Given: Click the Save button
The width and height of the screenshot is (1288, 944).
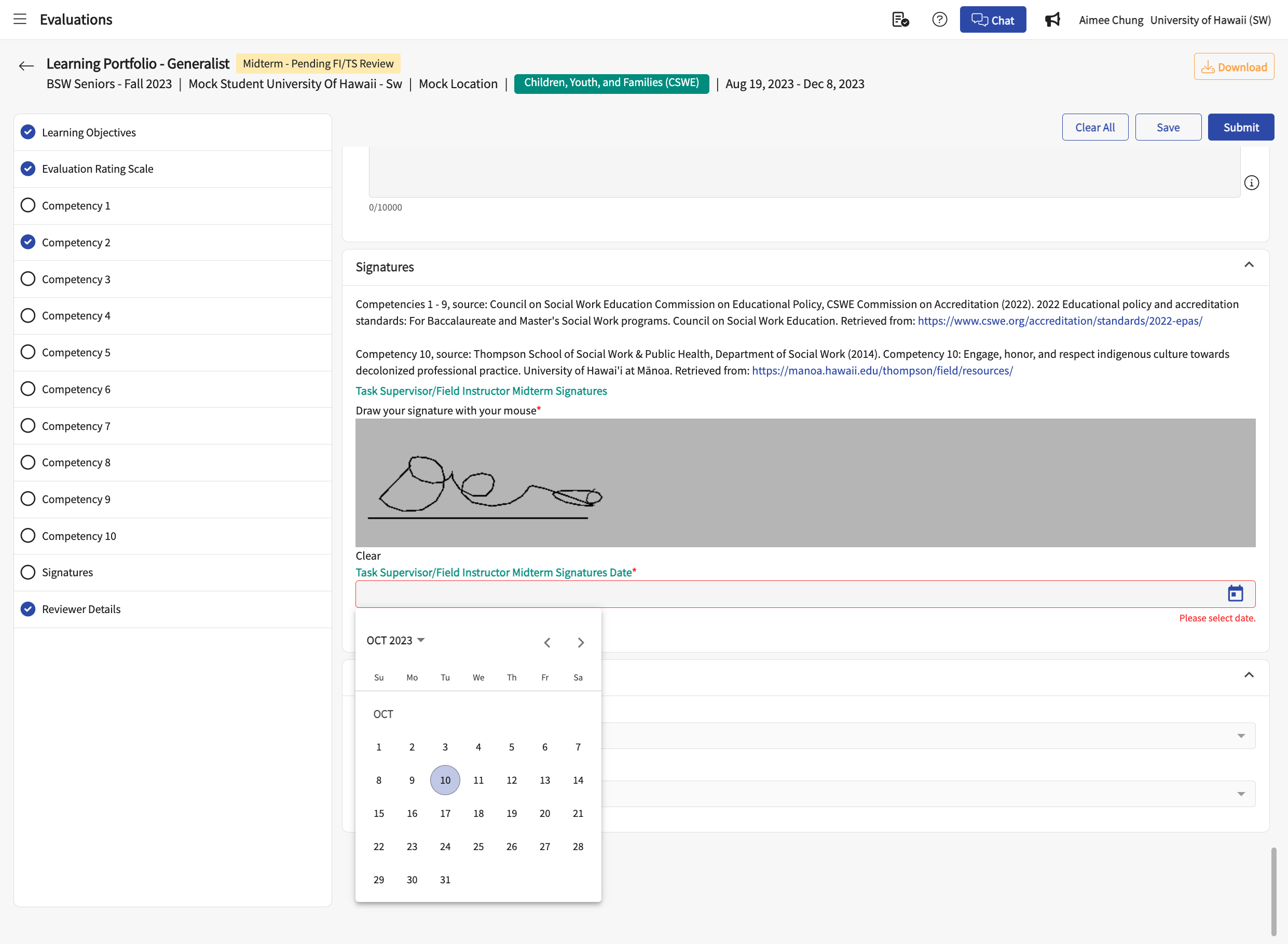Looking at the screenshot, I should [1168, 127].
